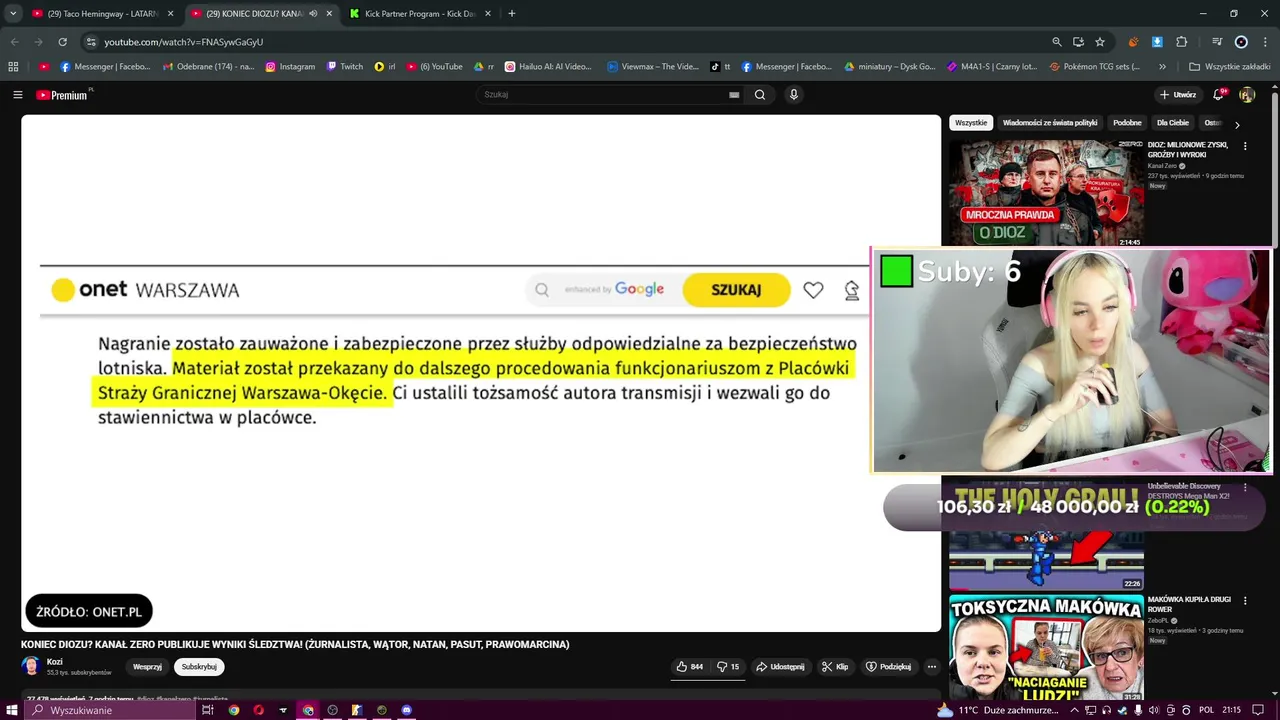Click Wesprzyj join button
The image size is (1280, 720).
click(x=147, y=667)
